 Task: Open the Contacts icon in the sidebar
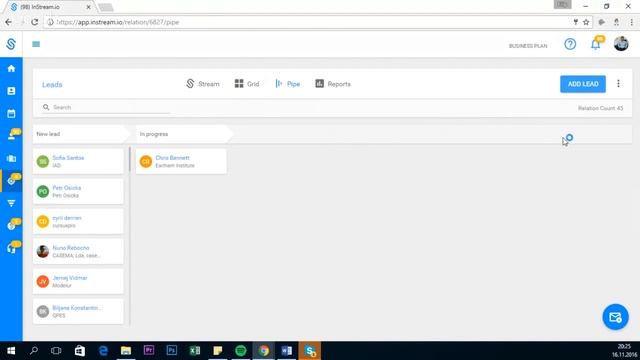[x=11, y=91]
